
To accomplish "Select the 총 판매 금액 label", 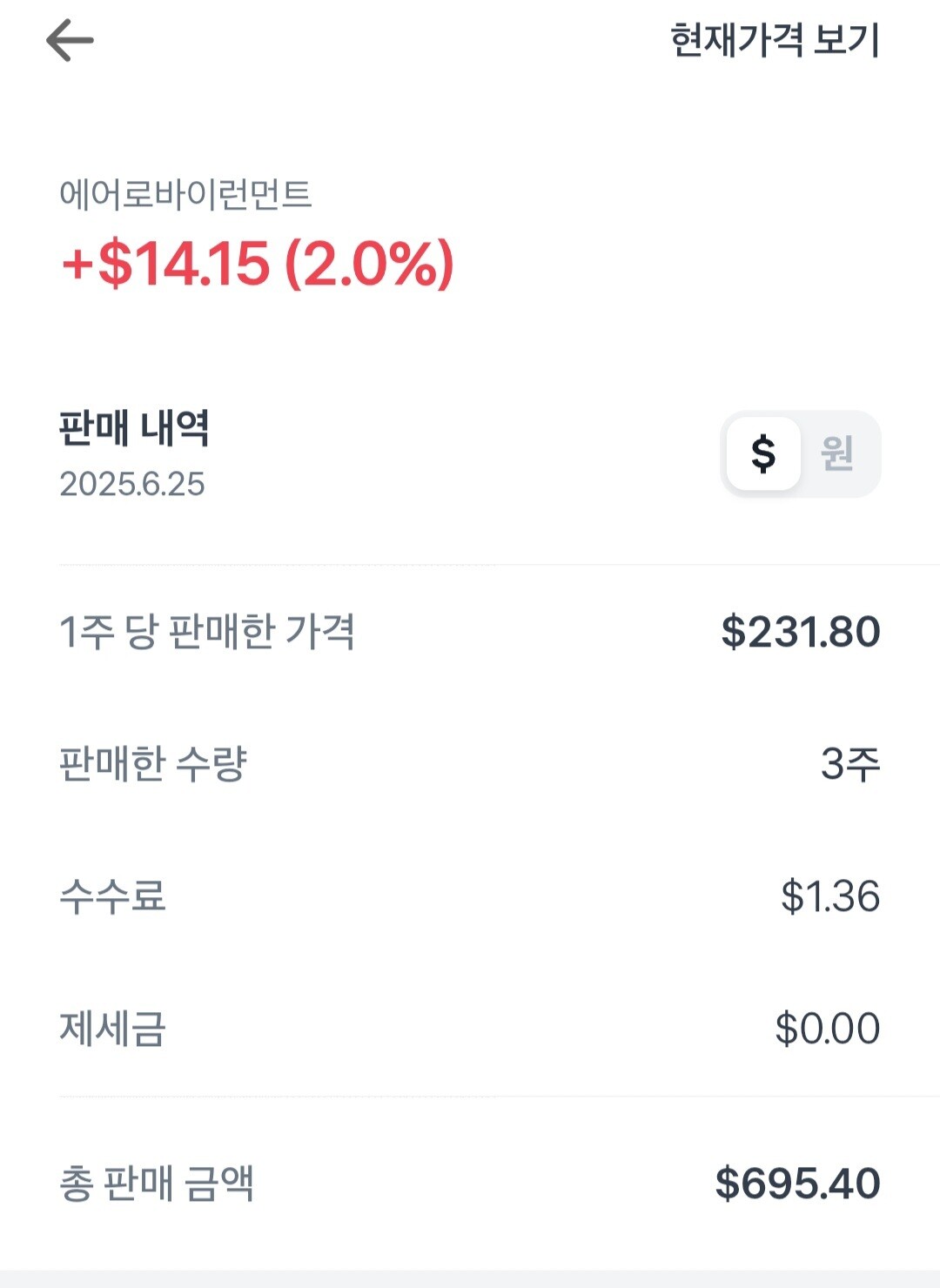I will coord(157,1184).
